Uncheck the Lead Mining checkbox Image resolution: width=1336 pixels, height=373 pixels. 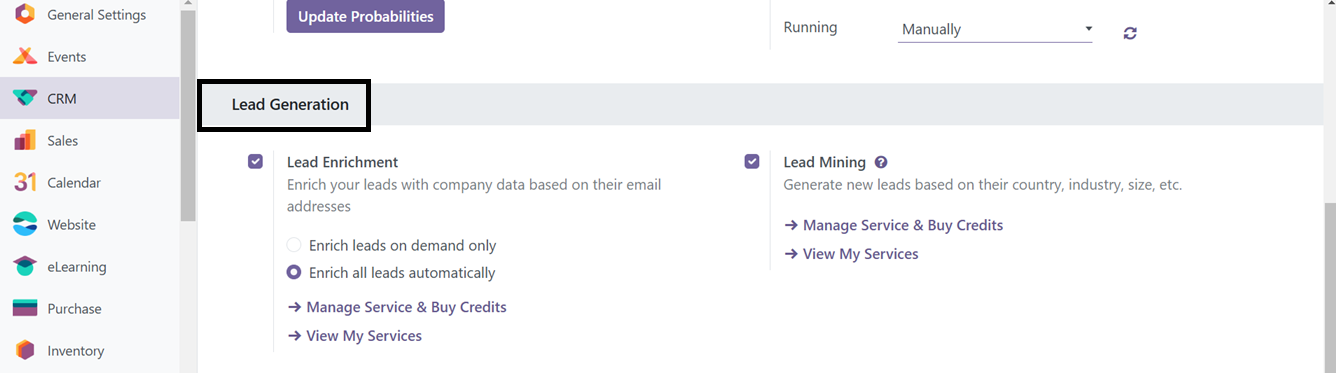coord(752,161)
